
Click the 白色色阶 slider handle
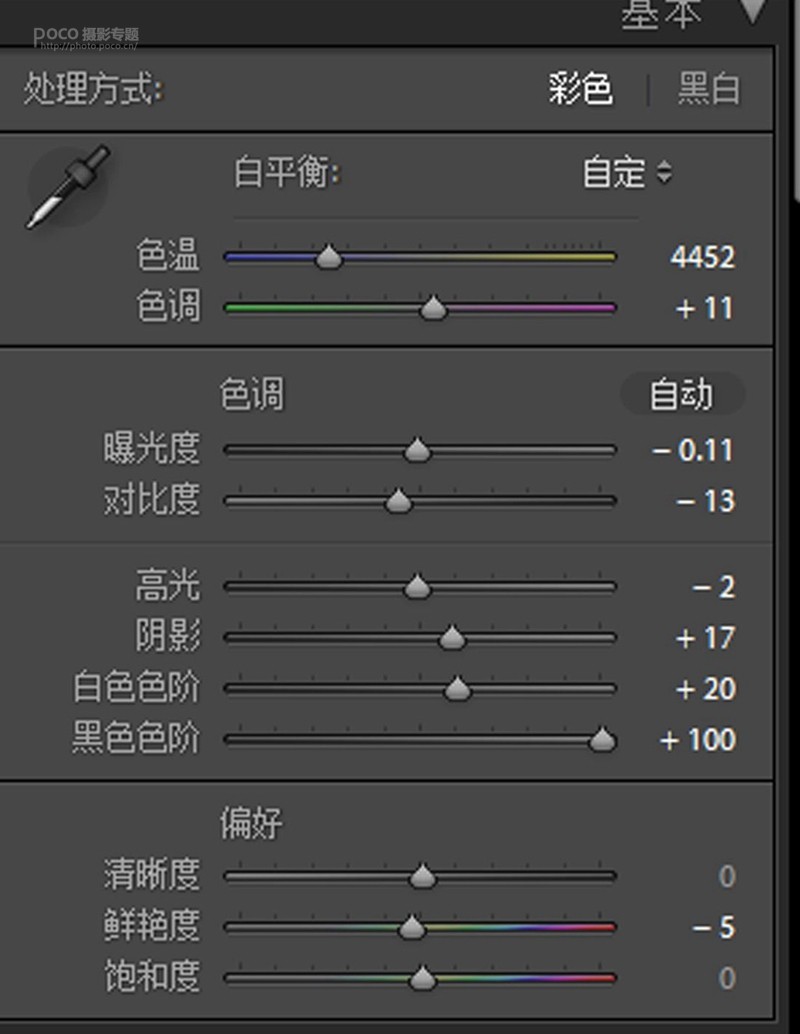click(x=457, y=689)
